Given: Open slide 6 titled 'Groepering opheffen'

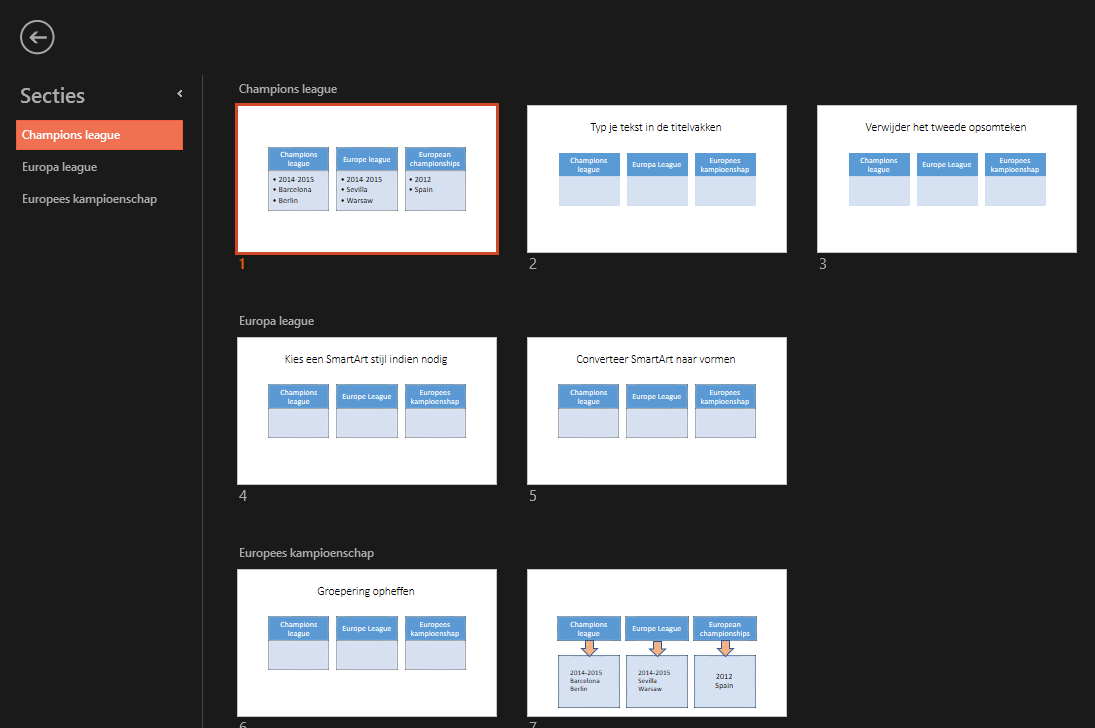Looking at the screenshot, I should 366,643.
